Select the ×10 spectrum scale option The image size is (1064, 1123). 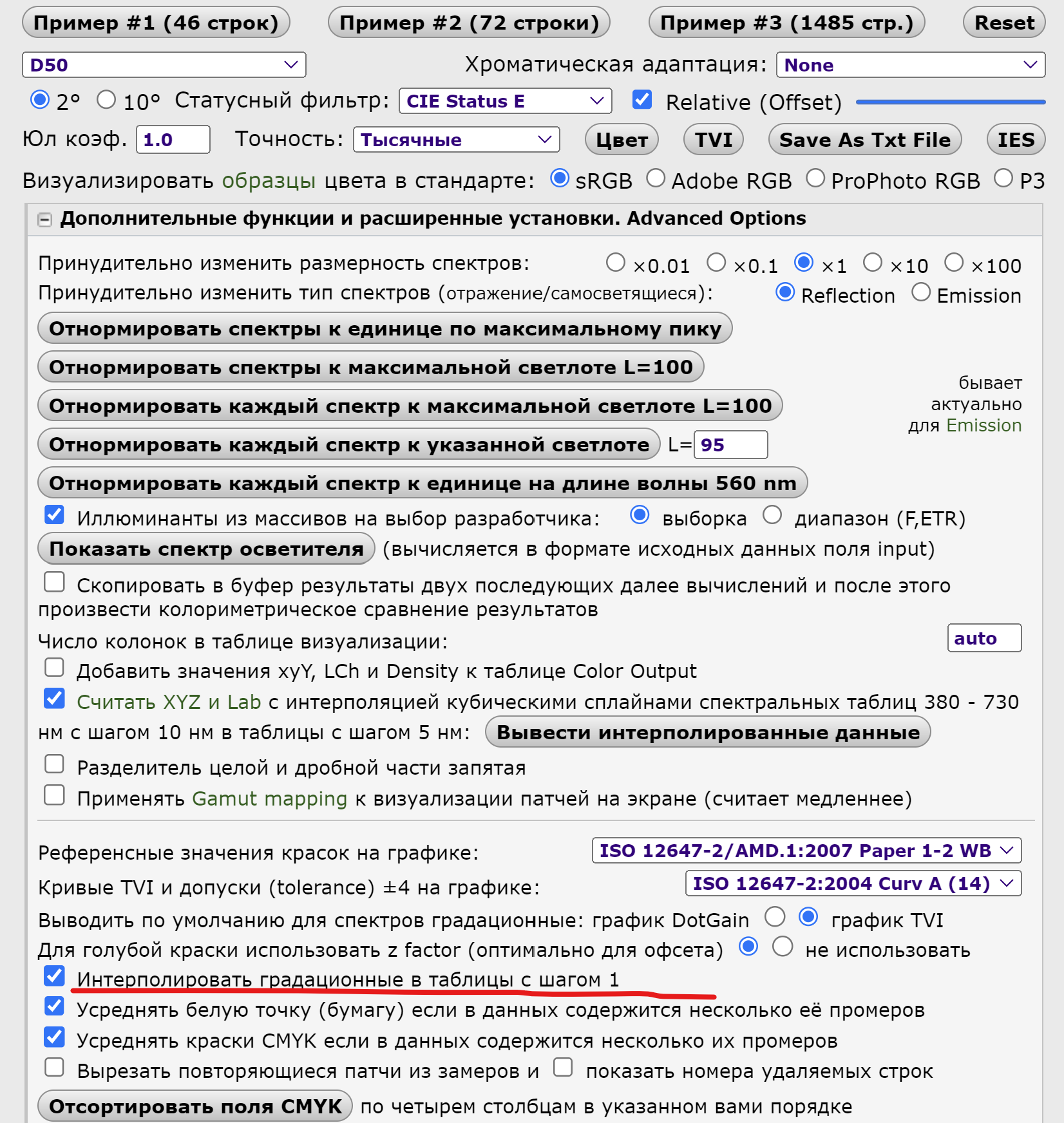coord(873,263)
